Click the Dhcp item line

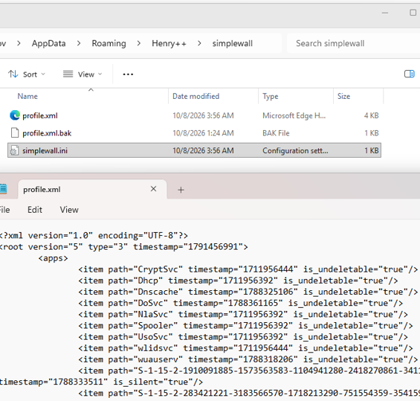click(x=238, y=281)
